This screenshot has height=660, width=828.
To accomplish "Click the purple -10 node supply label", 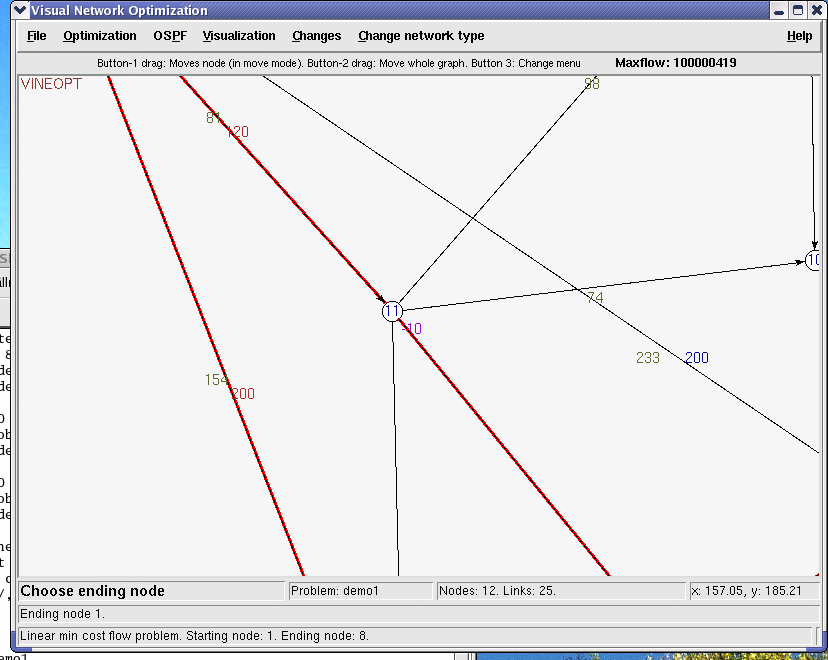I will point(412,329).
